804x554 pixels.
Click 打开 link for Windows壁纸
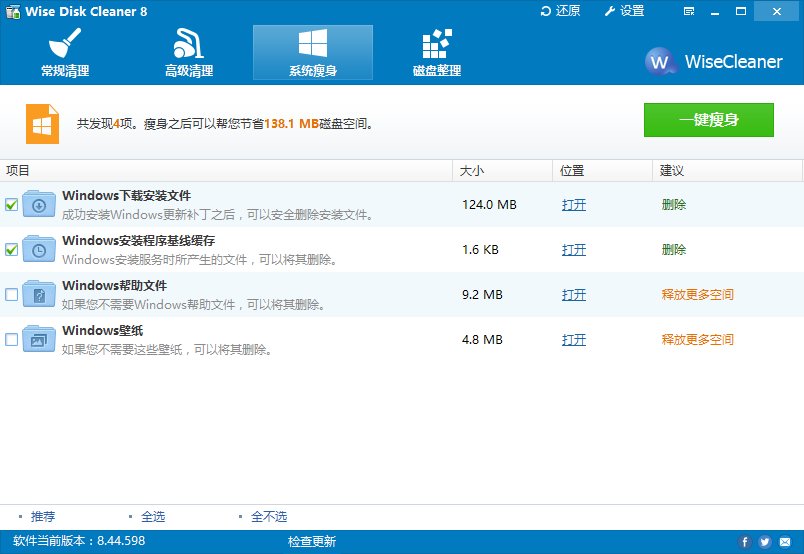tap(574, 340)
